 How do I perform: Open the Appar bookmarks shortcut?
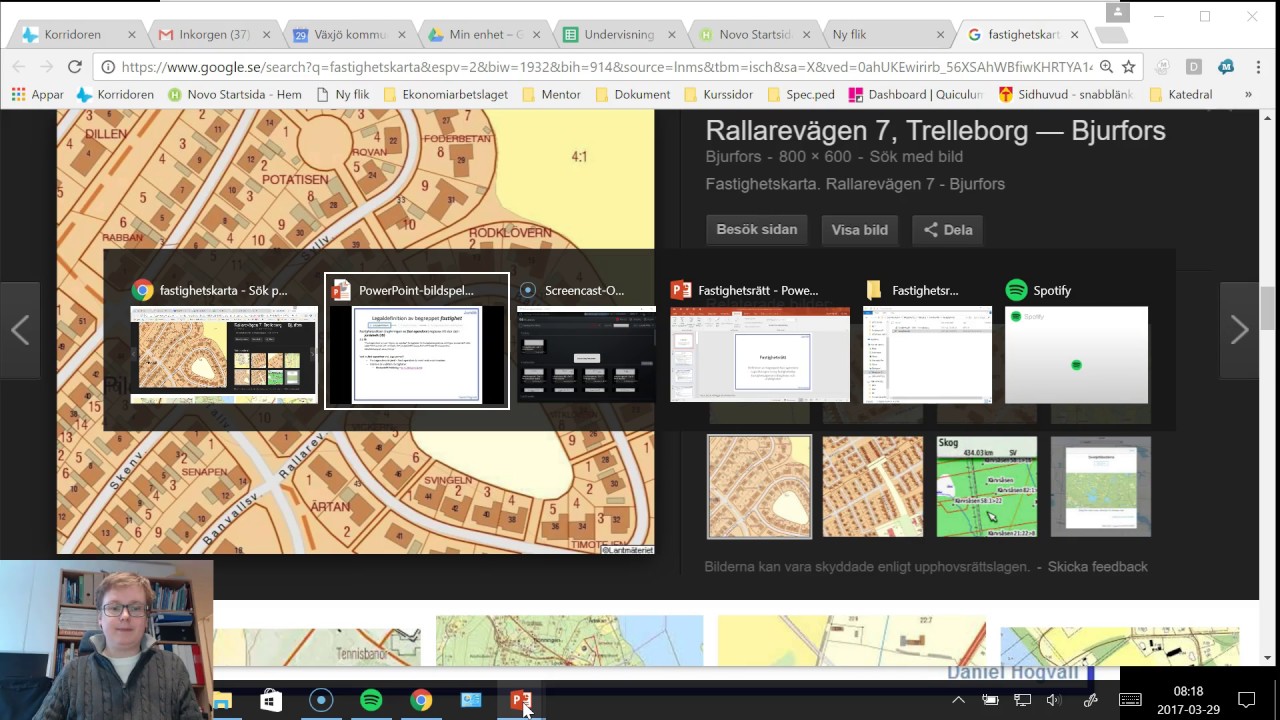pyautogui.click(x=37, y=95)
